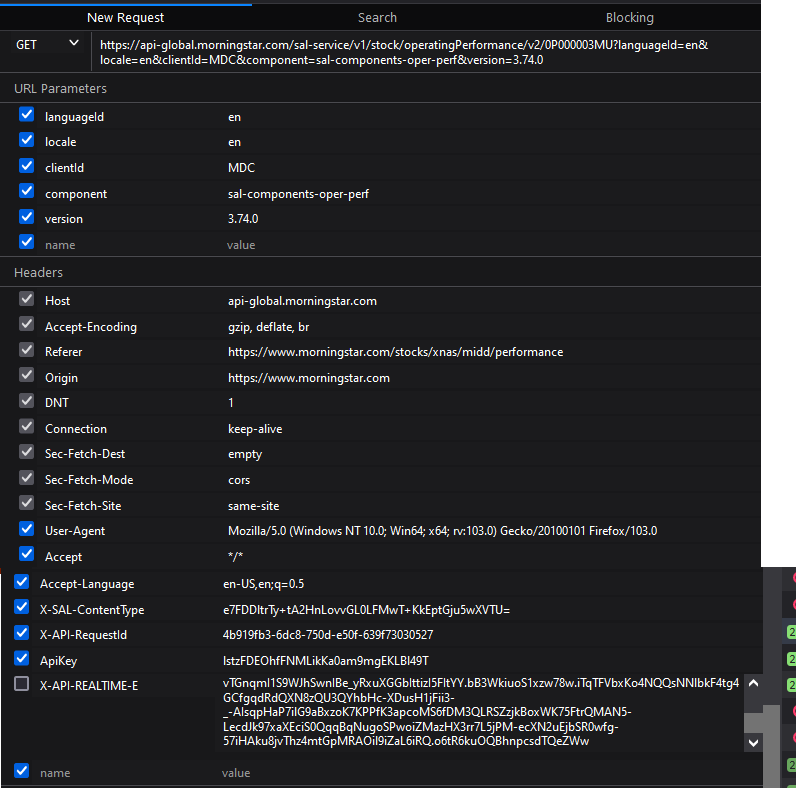Enable the X-API-REALTIME-E header checkbox
The height and width of the screenshot is (788, 806).
(22, 684)
